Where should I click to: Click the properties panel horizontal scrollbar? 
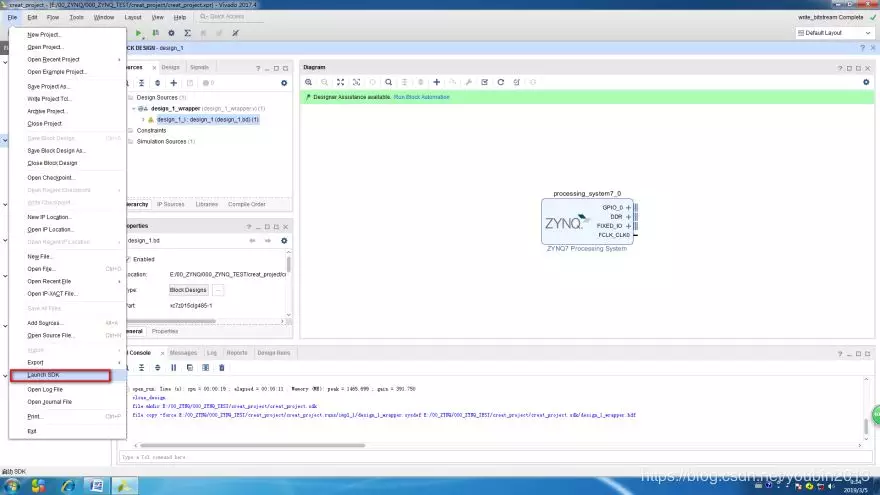pyautogui.click(x=171, y=322)
